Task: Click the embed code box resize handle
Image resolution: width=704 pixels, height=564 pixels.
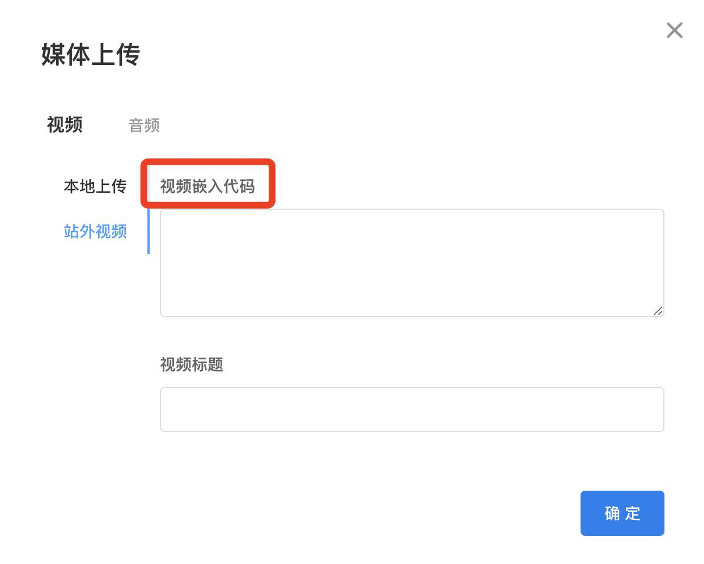Action: point(658,311)
